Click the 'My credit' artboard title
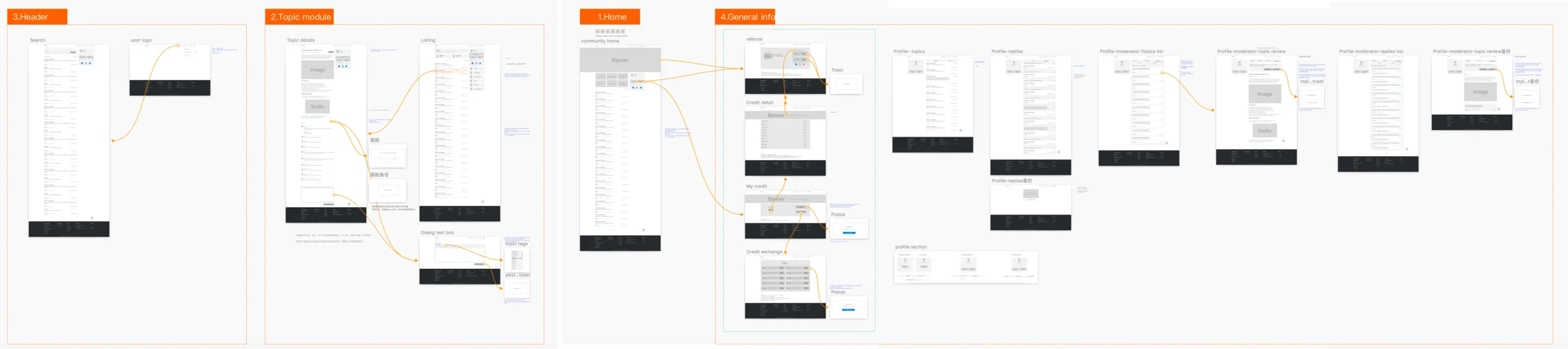This screenshot has width=1568, height=349. tap(756, 186)
